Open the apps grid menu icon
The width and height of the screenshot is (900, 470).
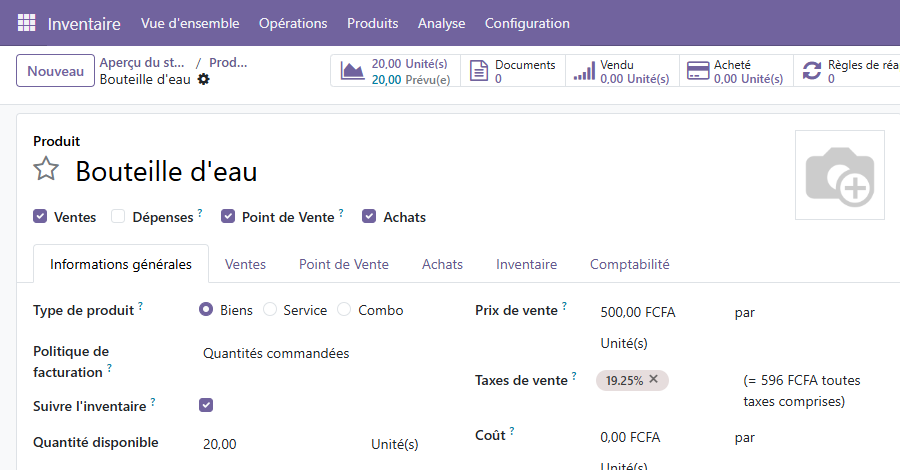pos(26,23)
